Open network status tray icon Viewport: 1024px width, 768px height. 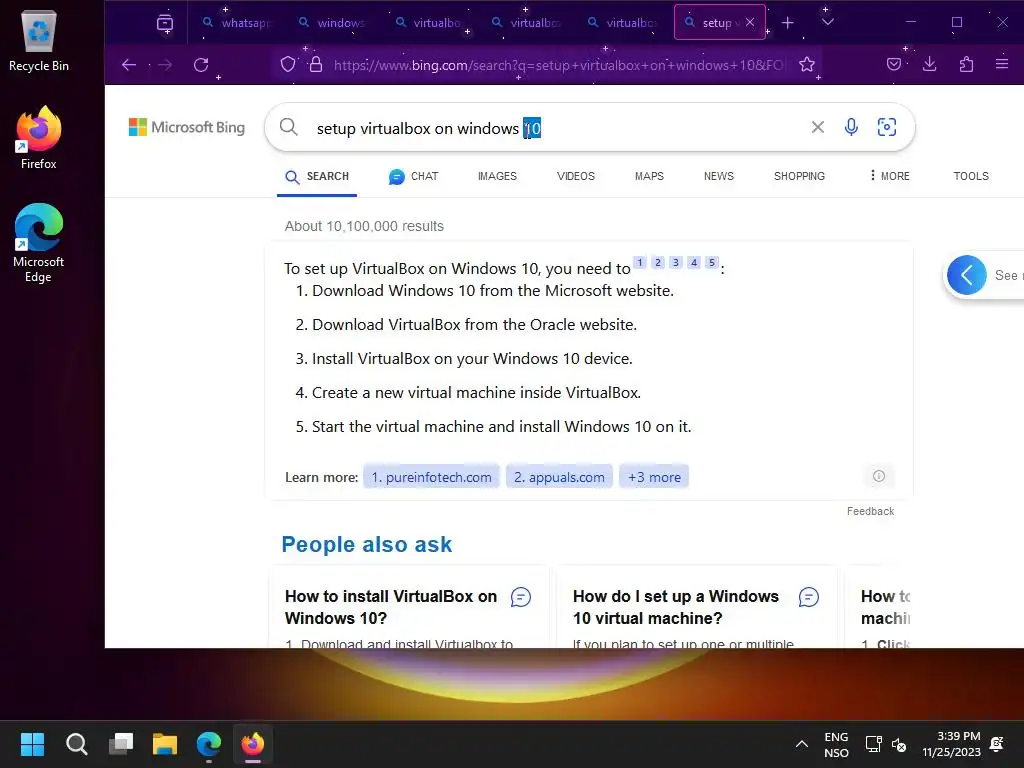874,744
